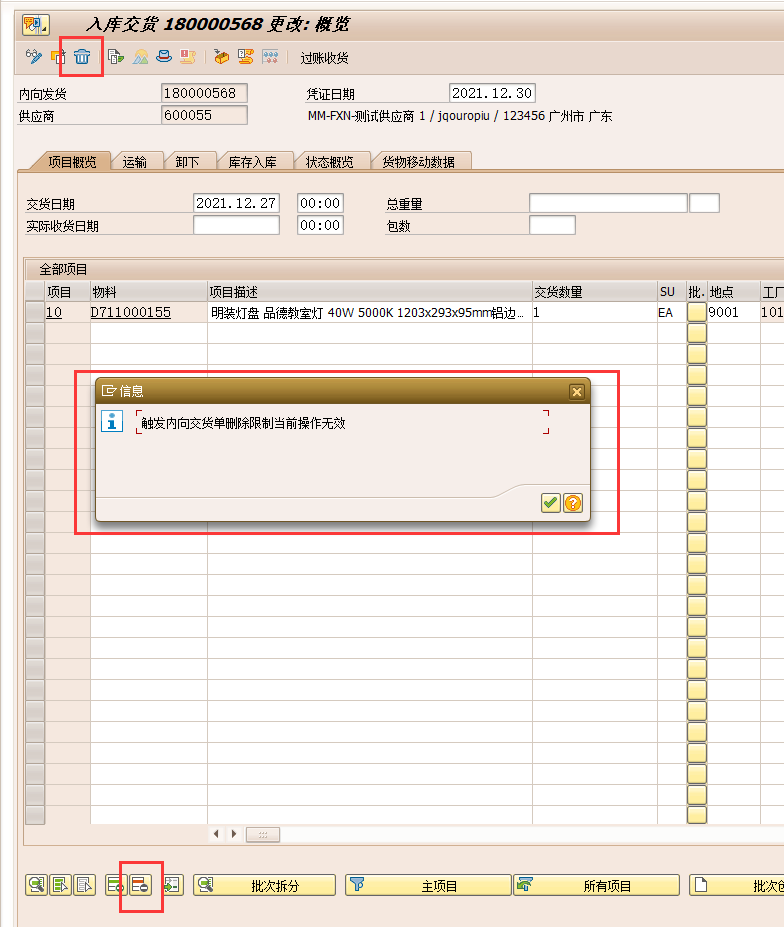Click the 主项目 filter button

click(x=428, y=885)
